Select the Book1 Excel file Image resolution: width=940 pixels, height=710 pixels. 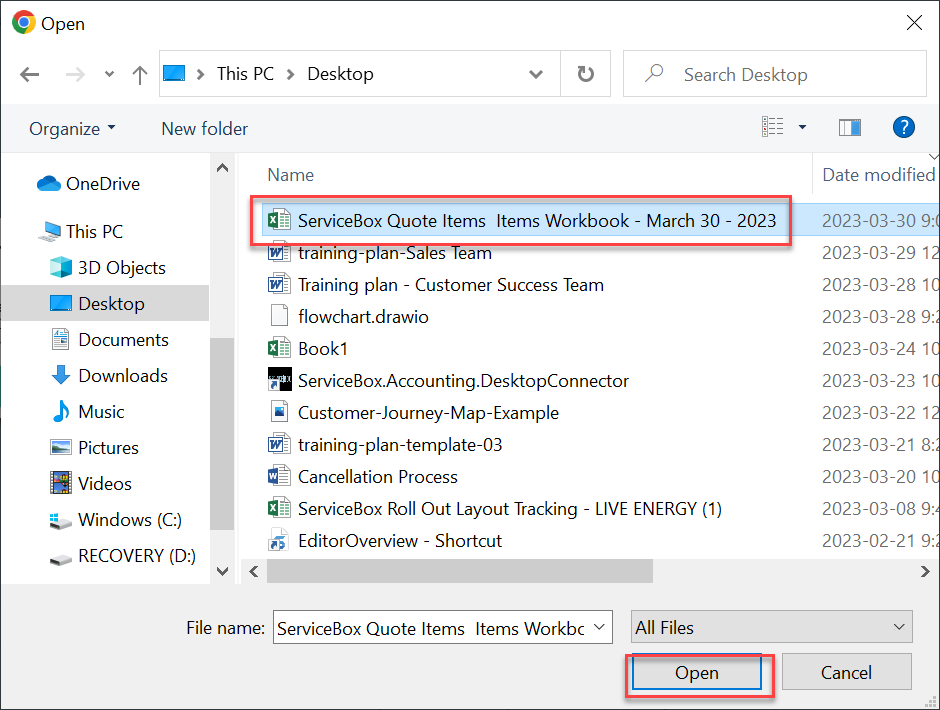[323, 348]
